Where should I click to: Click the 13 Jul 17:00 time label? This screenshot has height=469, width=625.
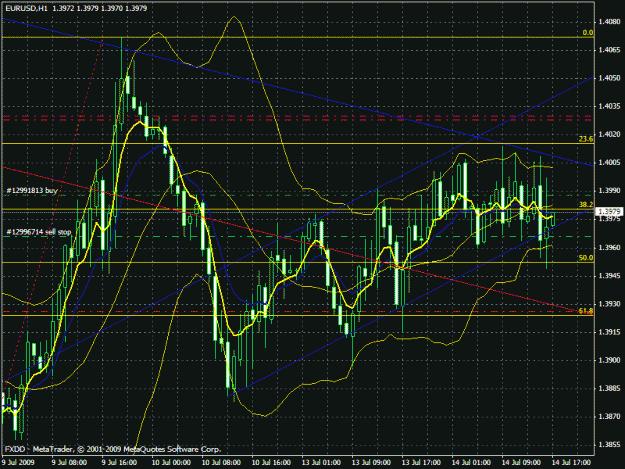click(421, 463)
